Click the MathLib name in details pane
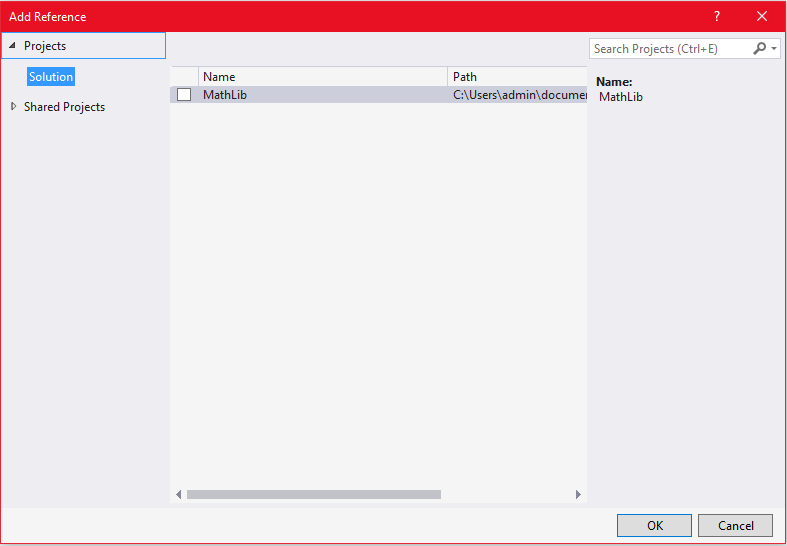This screenshot has height=546, width=787. [621, 97]
